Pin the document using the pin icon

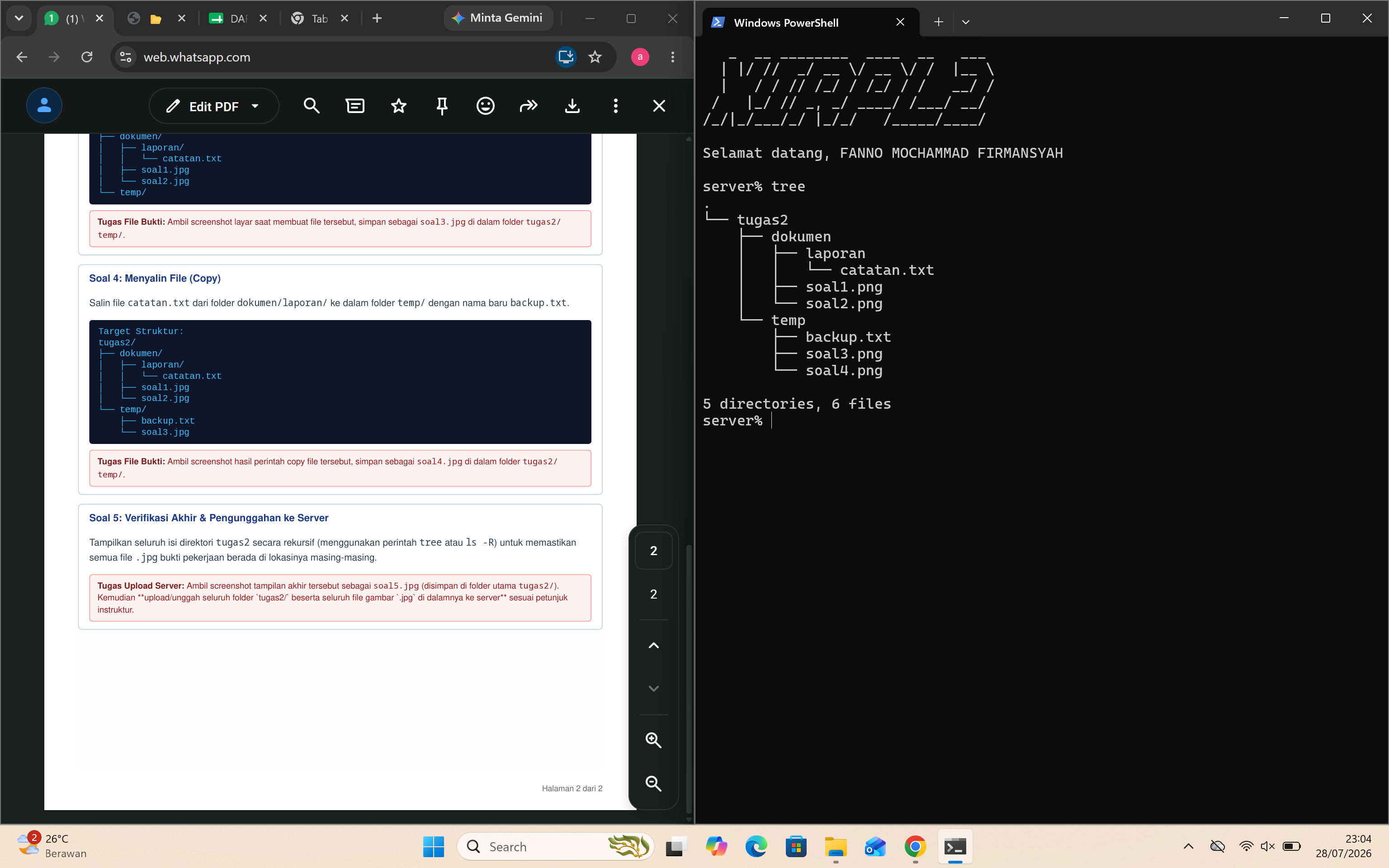point(442,106)
